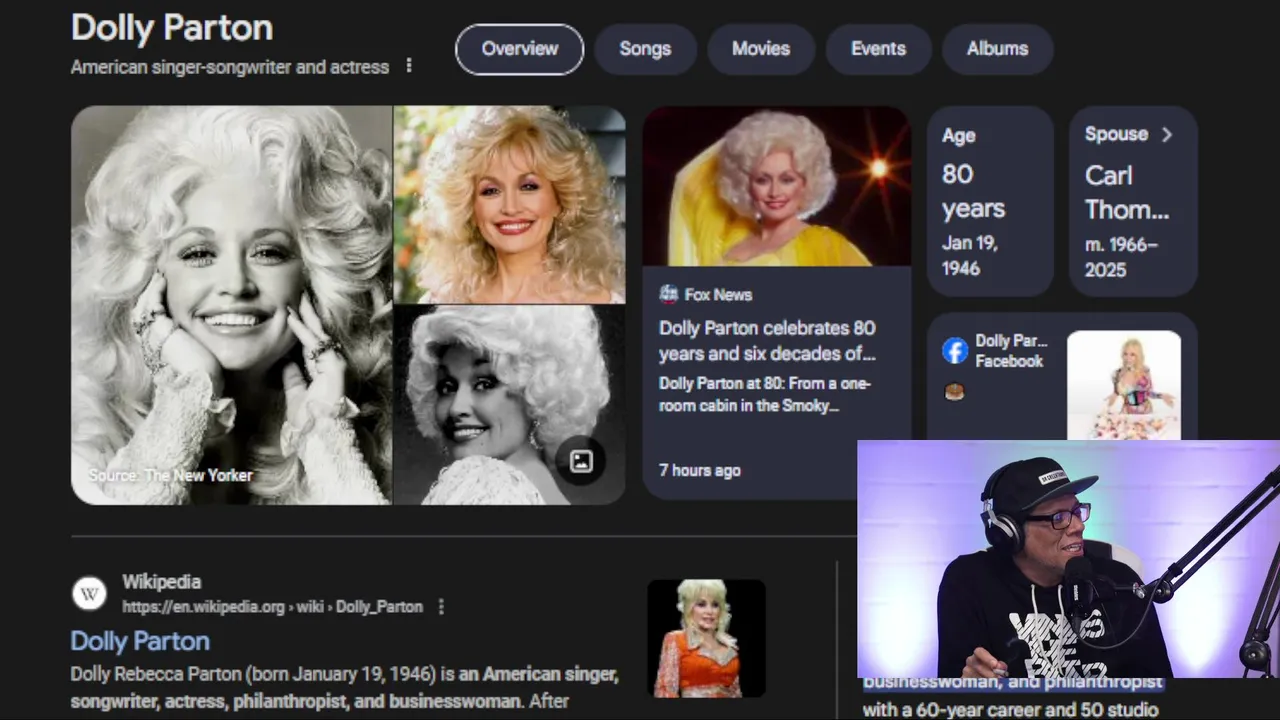1280x720 pixels.
Task: Open the lower black-and-white portrait in collage
Action: point(510,405)
